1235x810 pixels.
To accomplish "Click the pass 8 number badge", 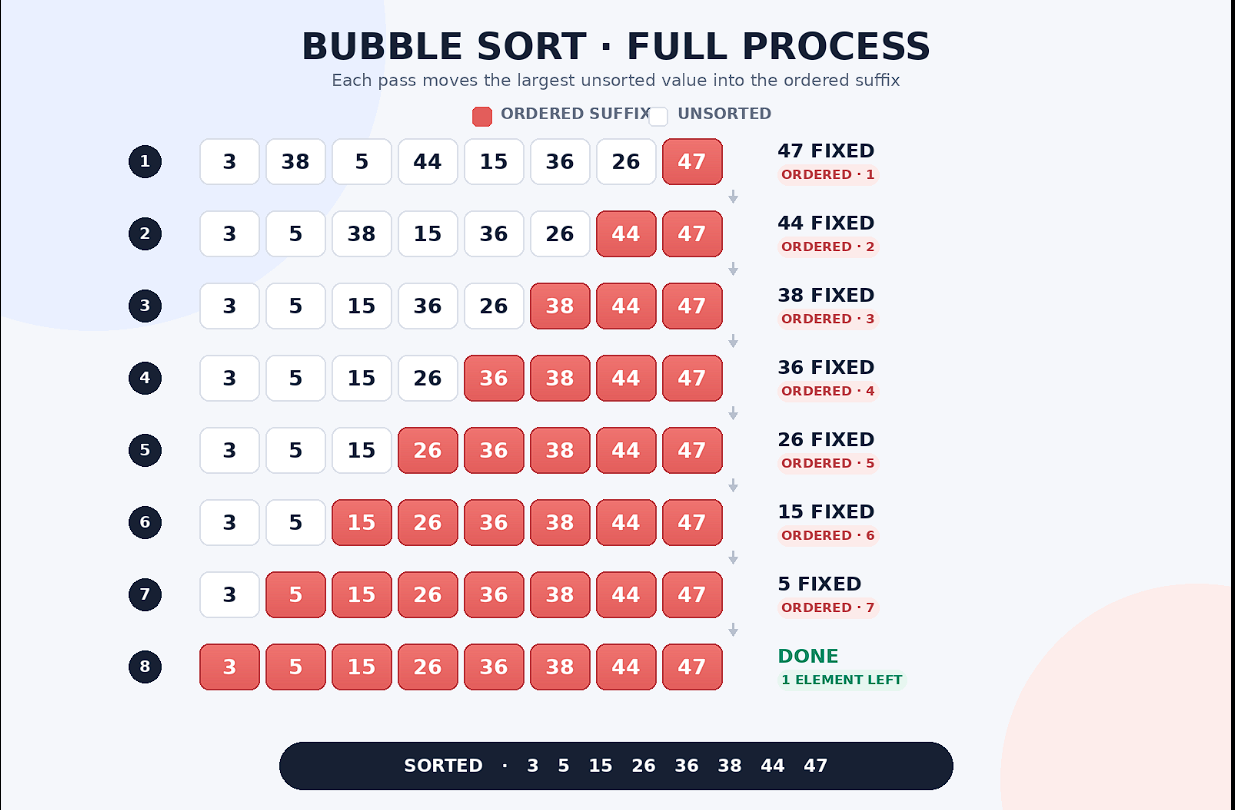I will pyautogui.click(x=145, y=666).
